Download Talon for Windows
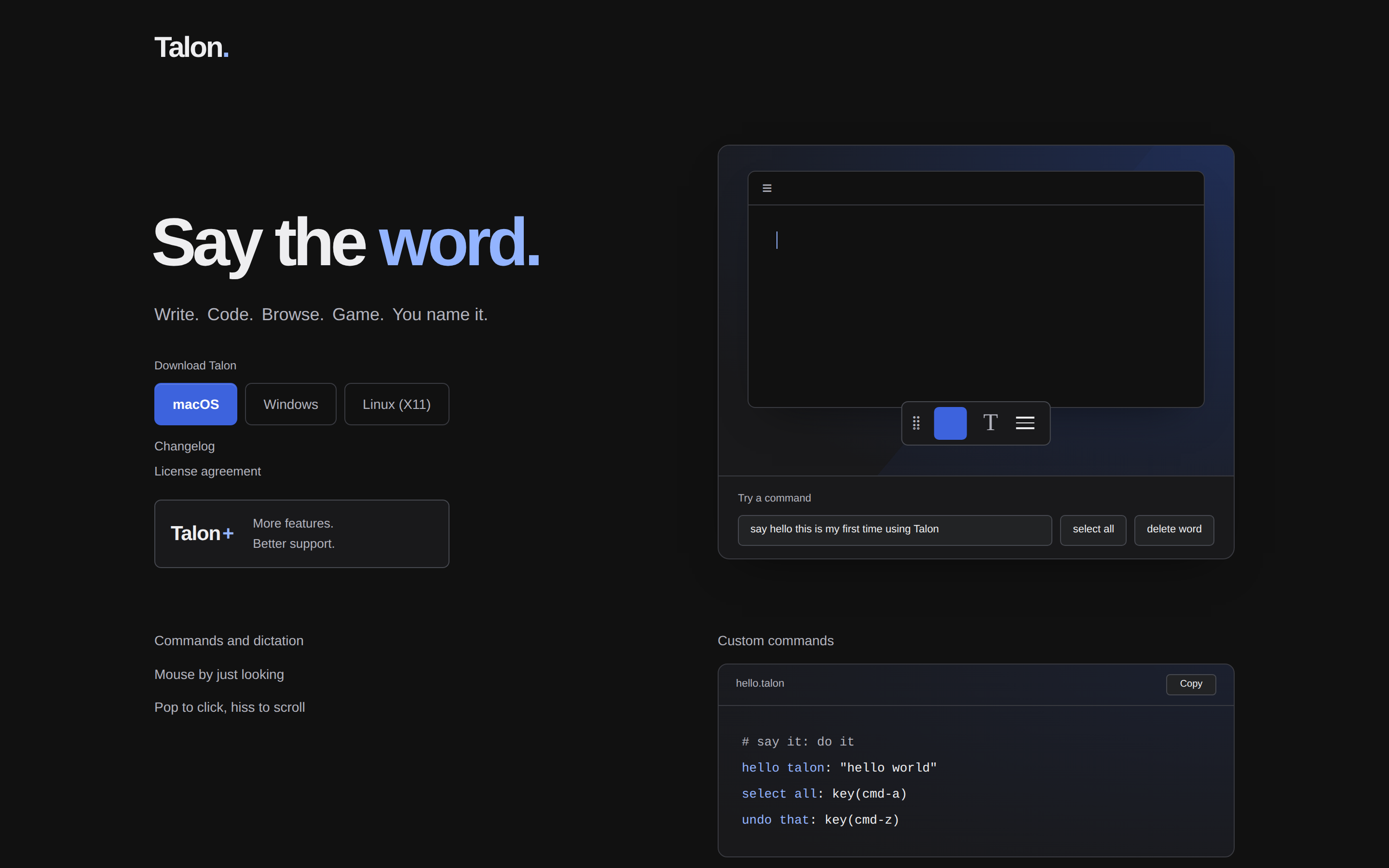The image size is (1389, 868). pos(290,404)
